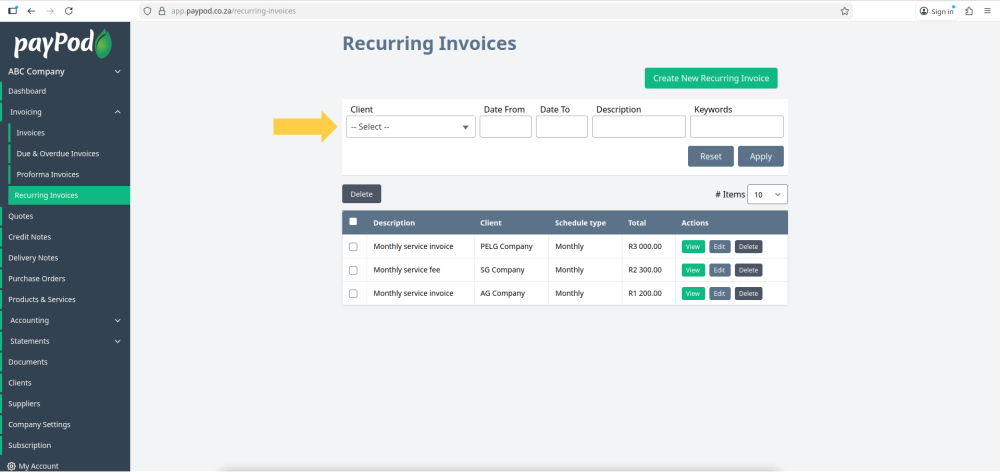
Task: Edit the AG Company recurring invoice
Action: 720,293
